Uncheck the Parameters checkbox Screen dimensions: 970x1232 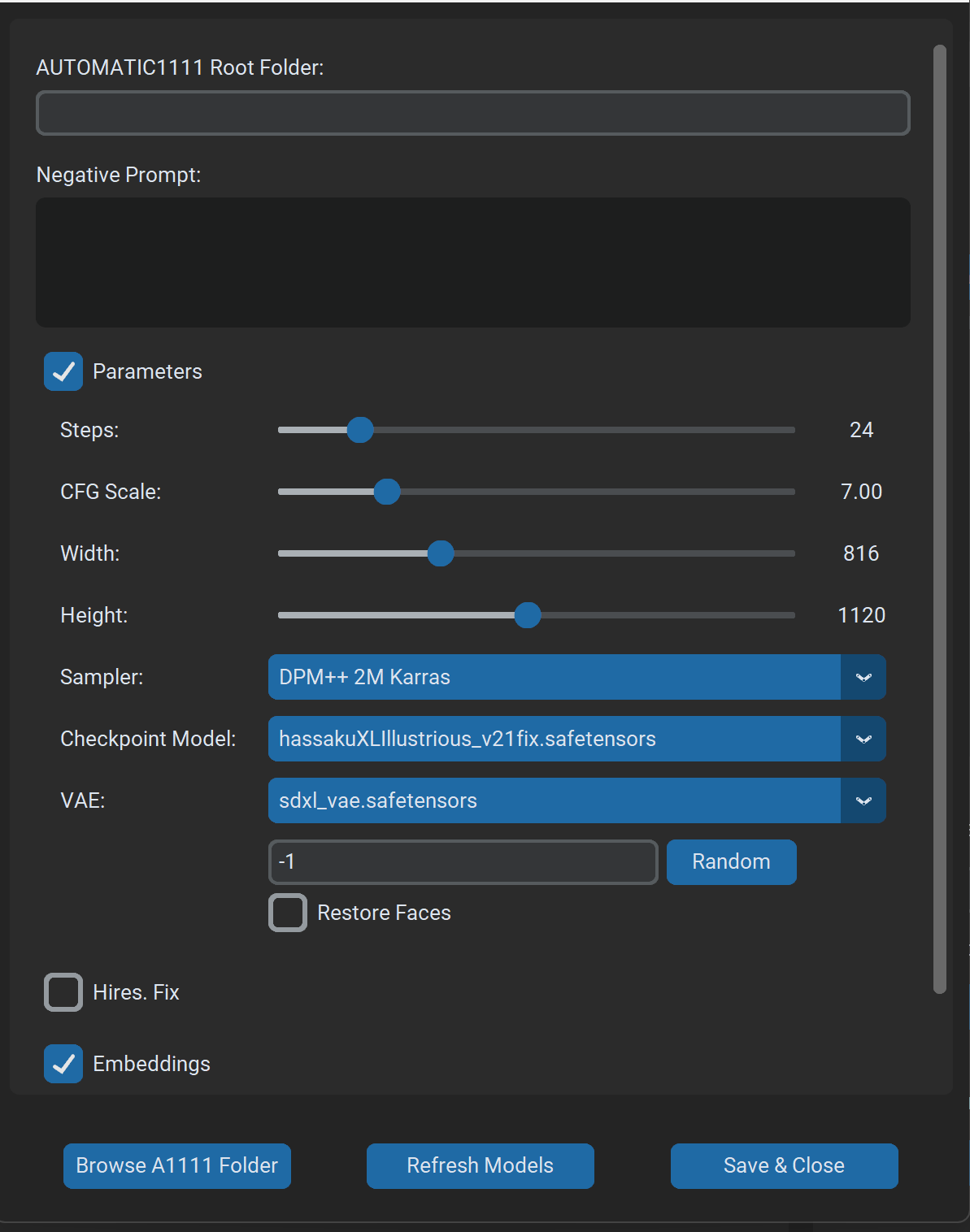[x=63, y=371]
